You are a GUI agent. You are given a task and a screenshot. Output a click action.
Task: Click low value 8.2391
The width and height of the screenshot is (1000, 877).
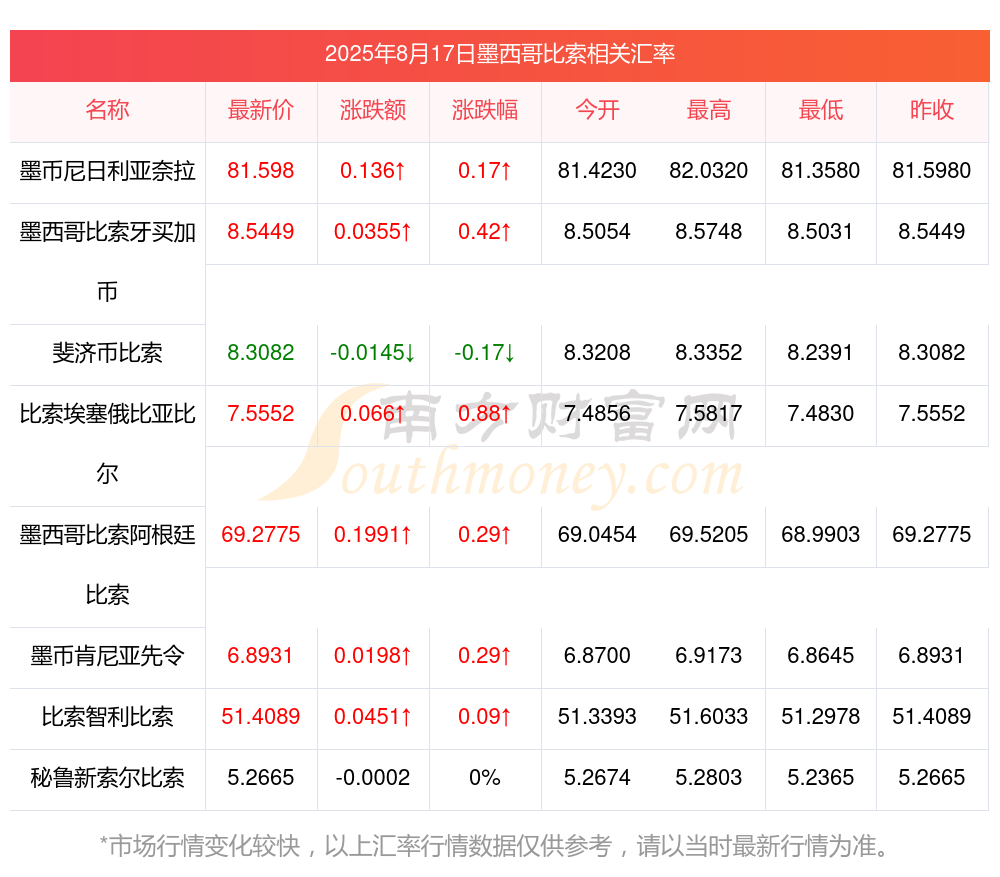pos(821,353)
